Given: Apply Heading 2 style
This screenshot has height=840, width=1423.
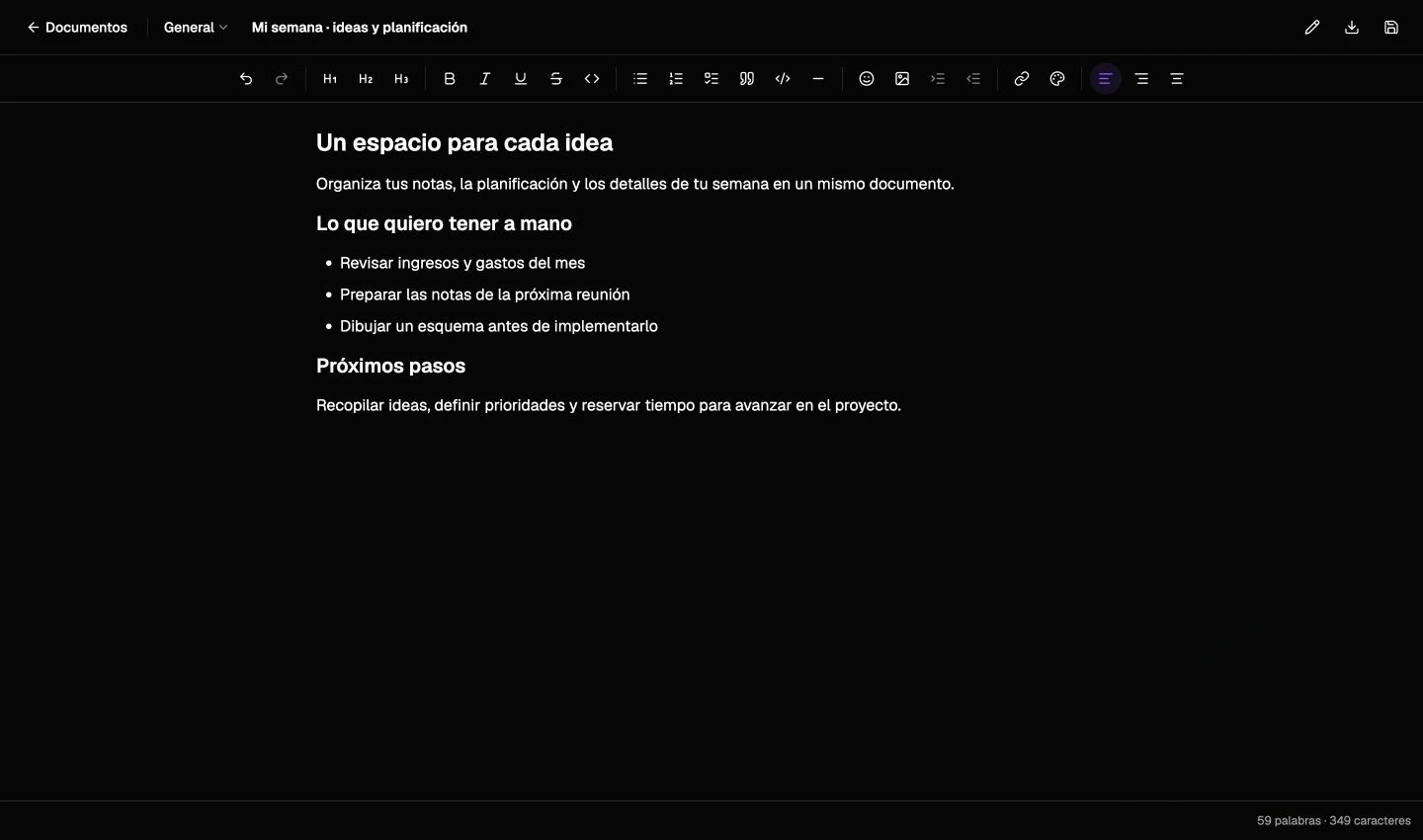Looking at the screenshot, I should (366, 79).
